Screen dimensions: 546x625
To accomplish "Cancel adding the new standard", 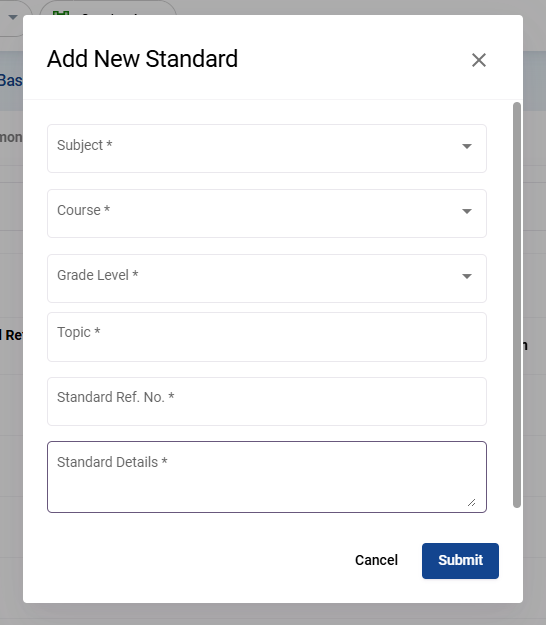I will [376, 560].
